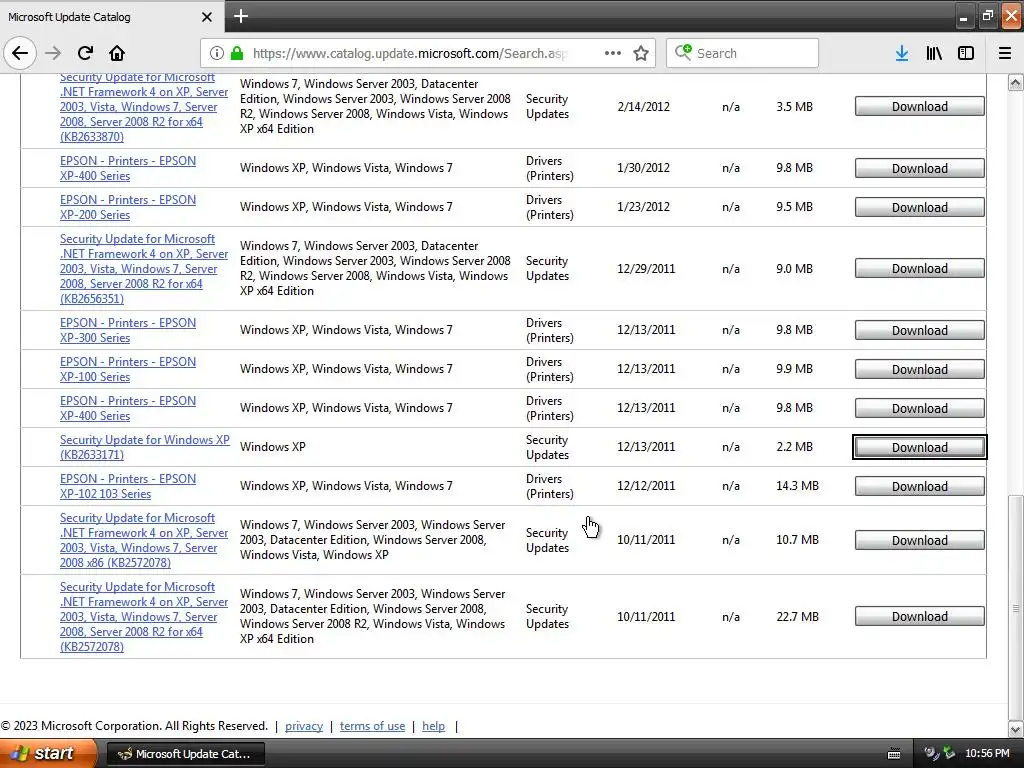The width and height of the screenshot is (1024, 768).
Task: Open EPSON XP-102 103 Series link
Action: click(x=128, y=486)
